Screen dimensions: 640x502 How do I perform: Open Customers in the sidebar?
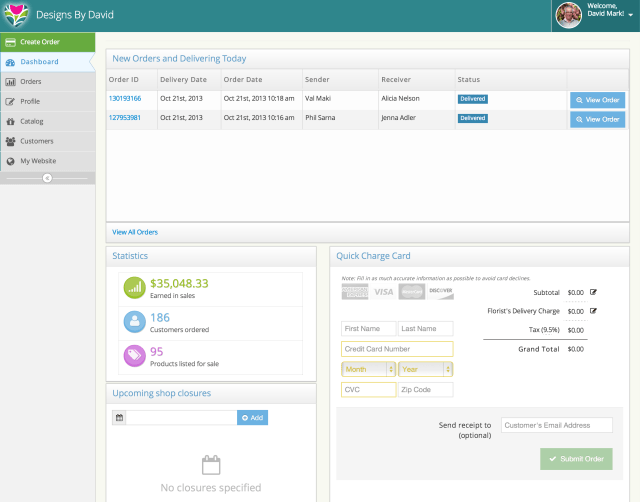[36, 141]
